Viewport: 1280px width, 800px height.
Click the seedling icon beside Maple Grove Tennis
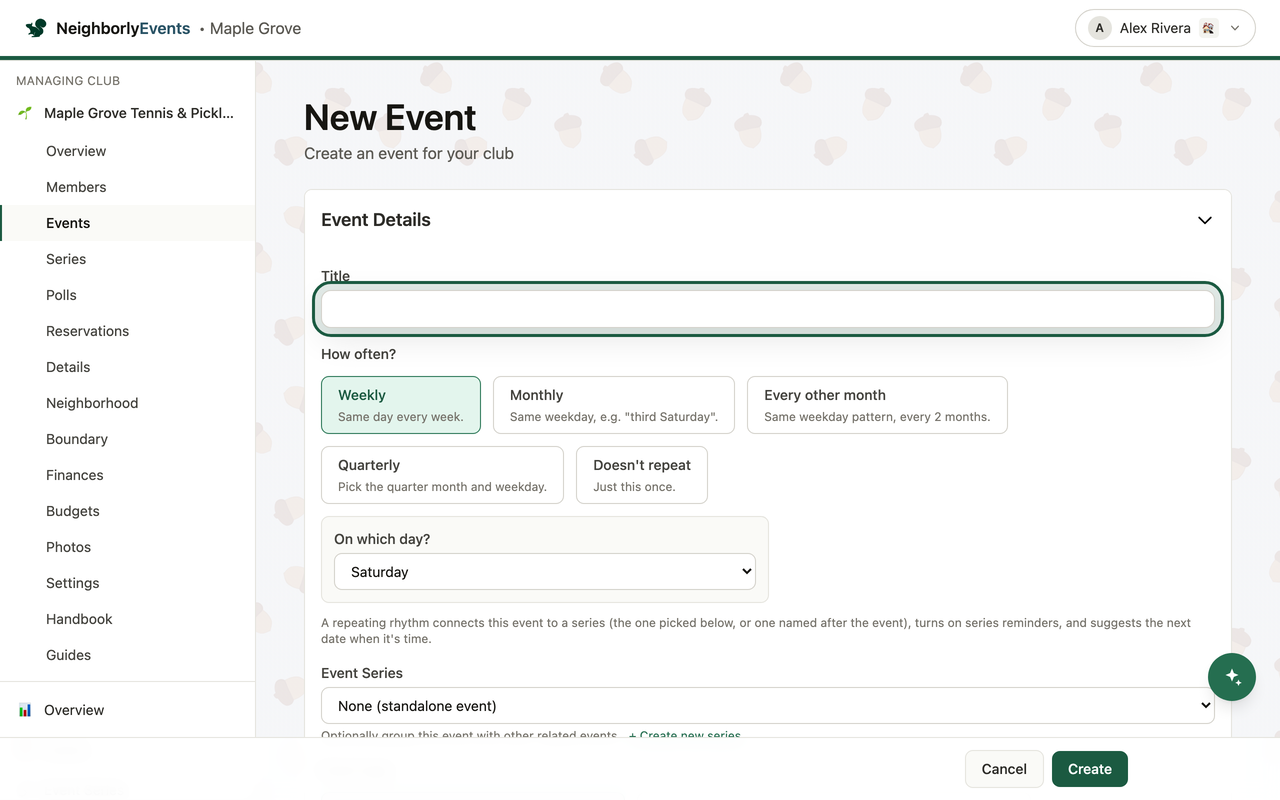pyautogui.click(x=25, y=113)
